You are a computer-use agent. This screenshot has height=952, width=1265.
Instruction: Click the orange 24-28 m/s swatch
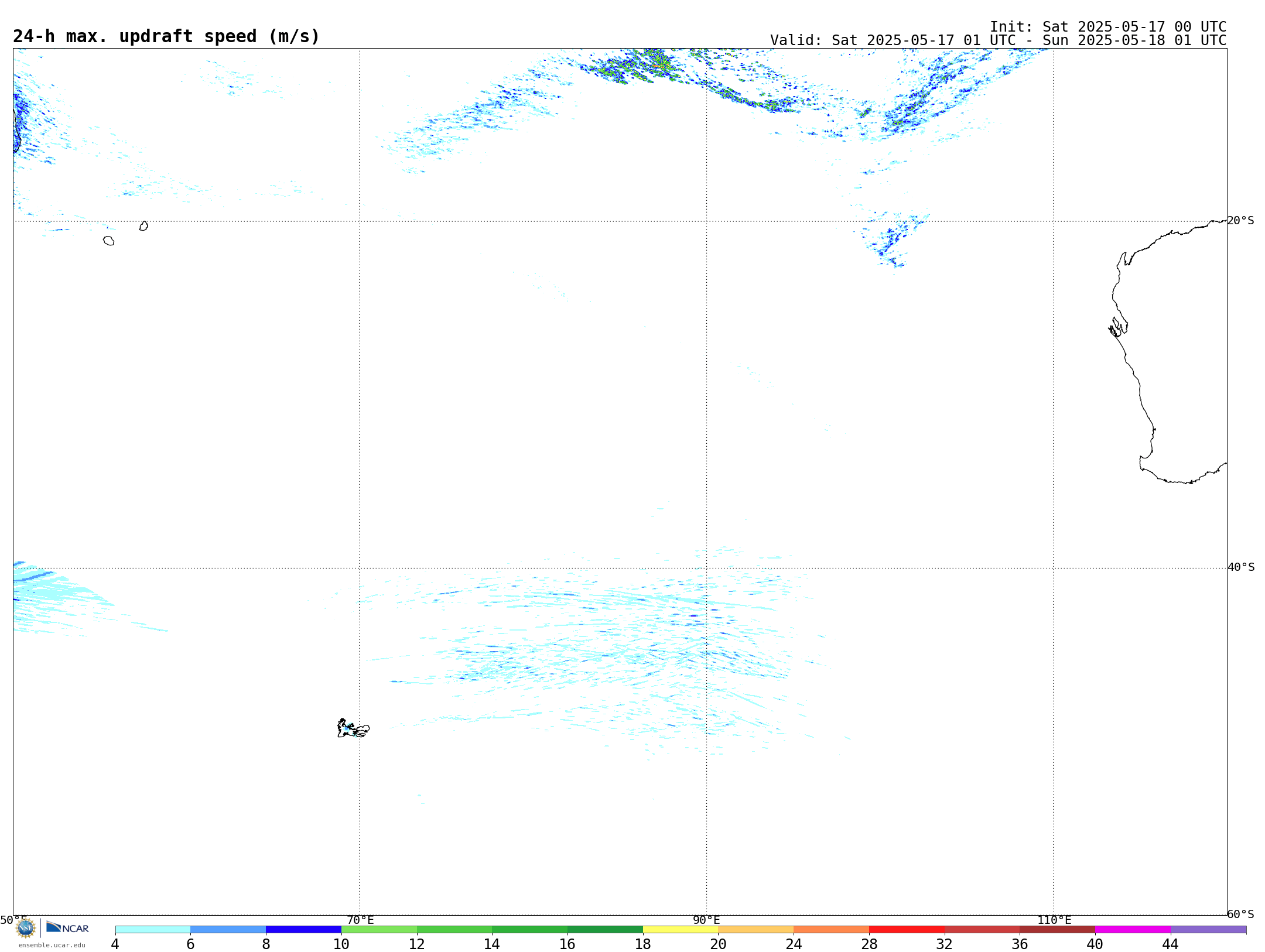(832, 929)
